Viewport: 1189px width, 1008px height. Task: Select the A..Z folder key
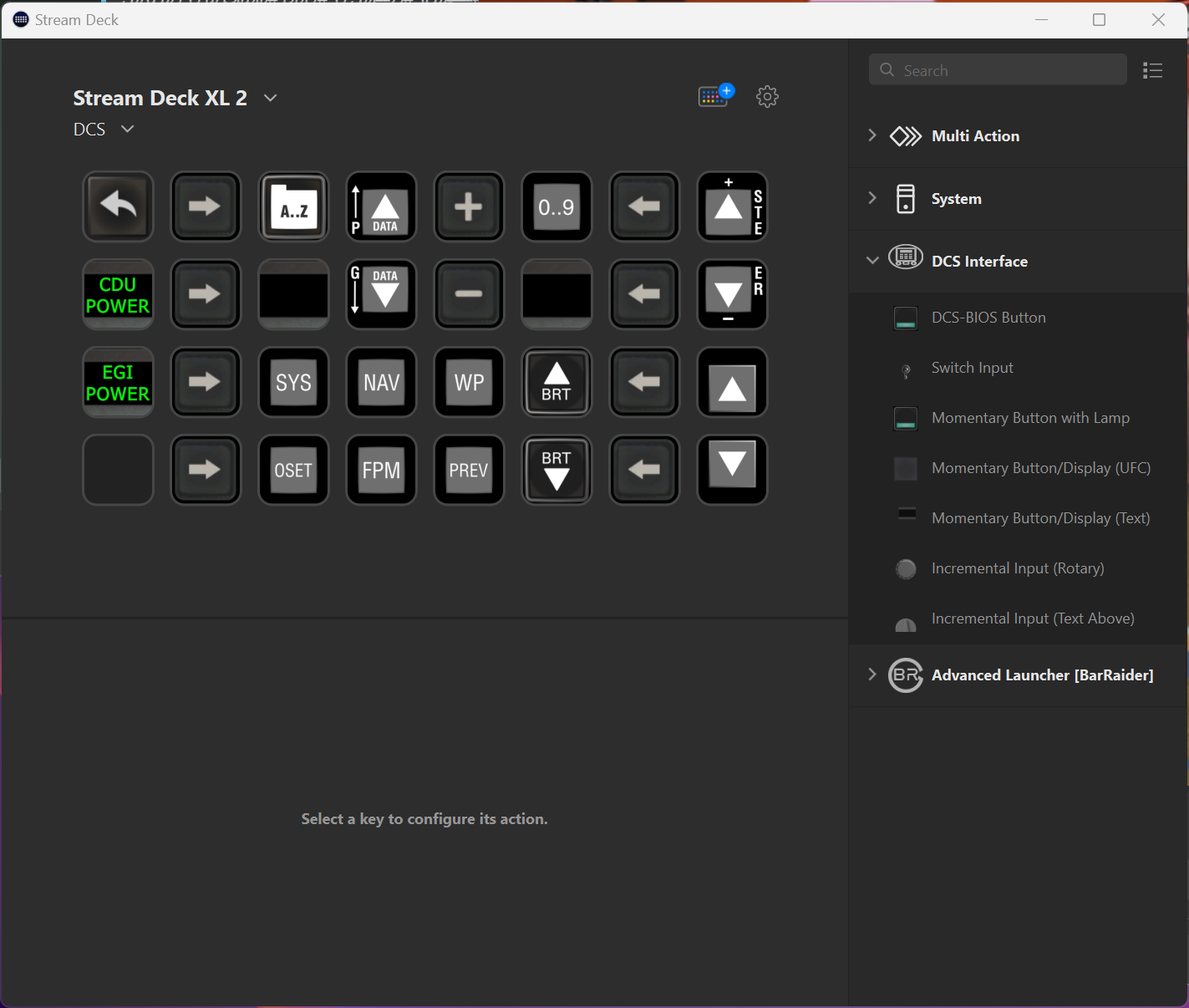pyautogui.click(x=293, y=206)
